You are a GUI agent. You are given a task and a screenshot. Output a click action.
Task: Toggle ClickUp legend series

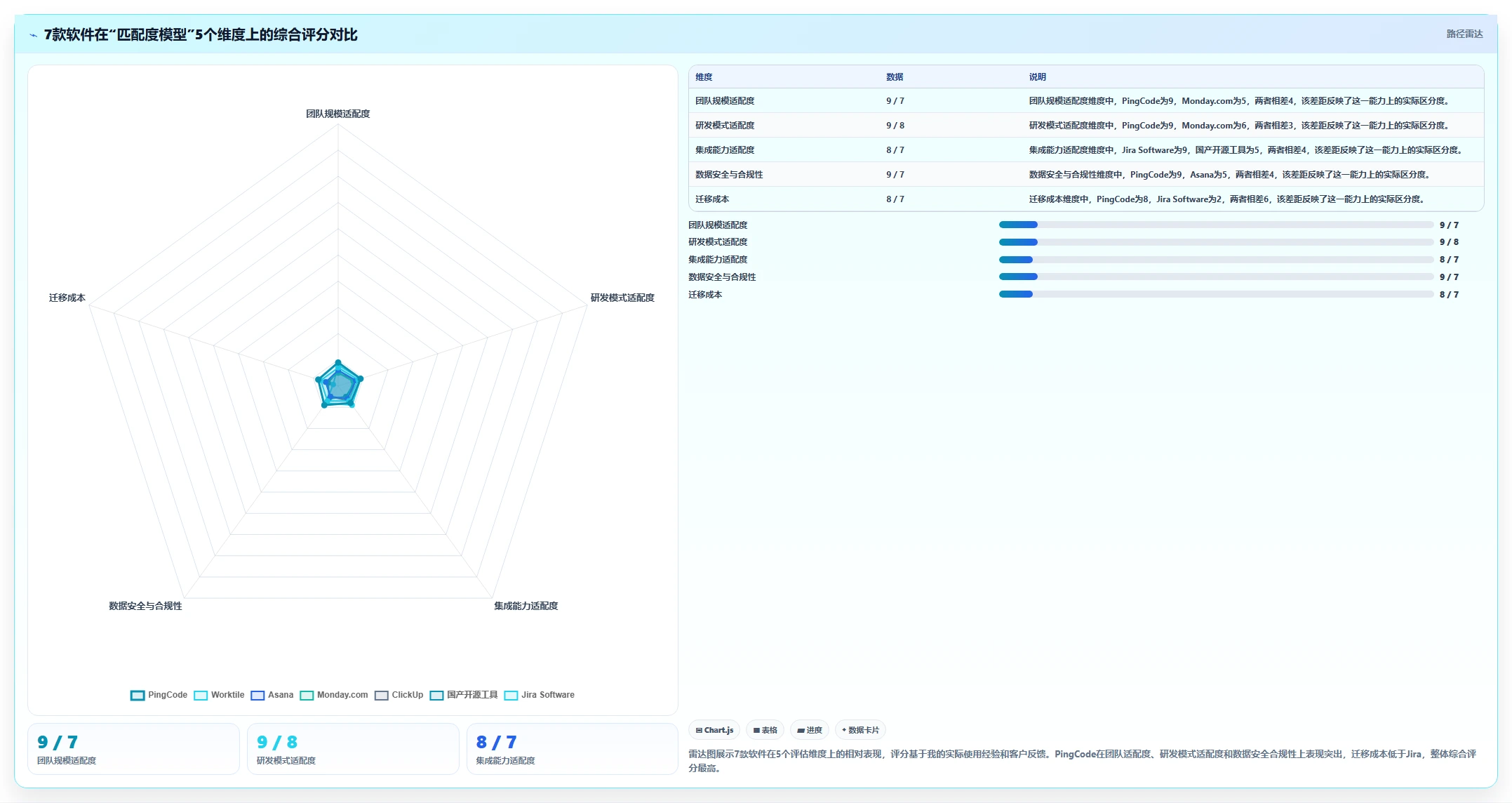(x=399, y=695)
